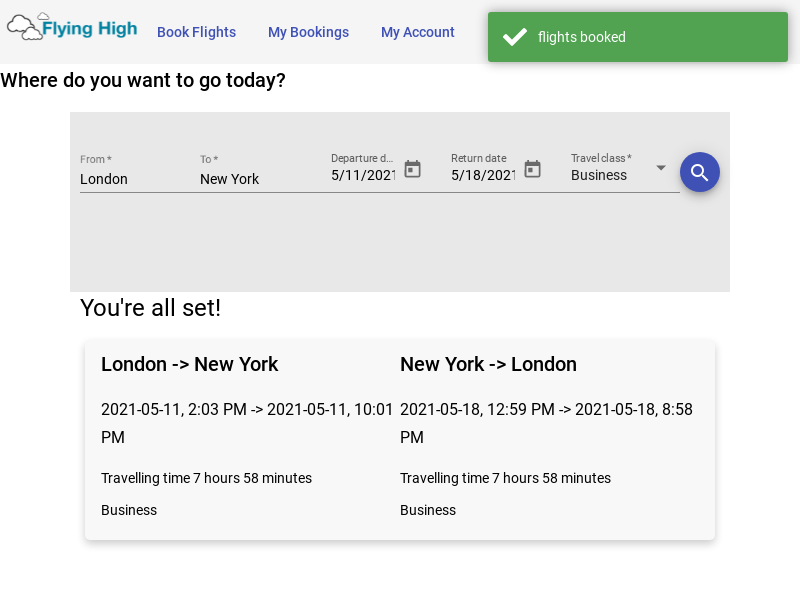800x600 pixels.
Task: Open My Account link
Action: pyautogui.click(x=417, y=32)
